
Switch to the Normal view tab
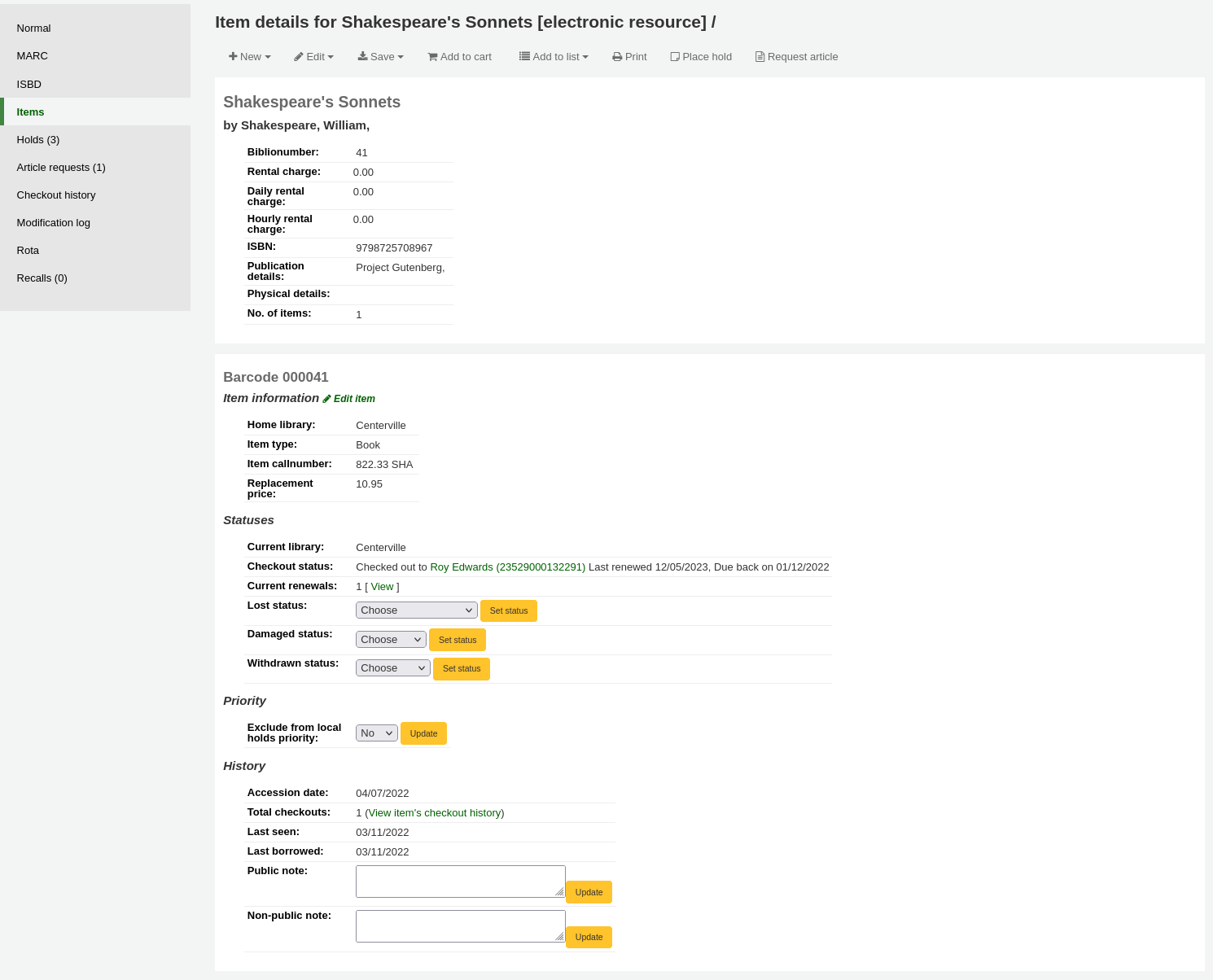(x=95, y=28)
